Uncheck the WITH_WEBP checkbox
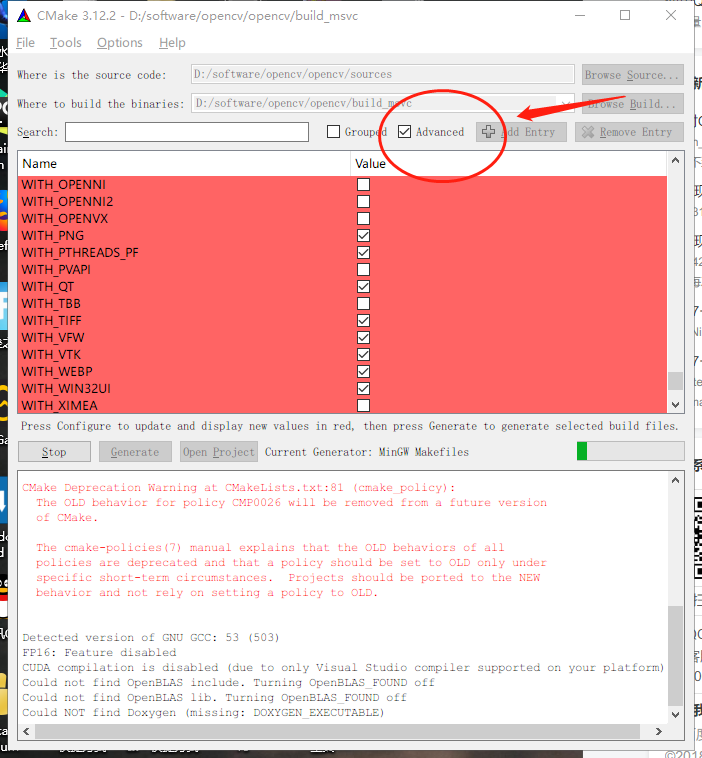 363,371
